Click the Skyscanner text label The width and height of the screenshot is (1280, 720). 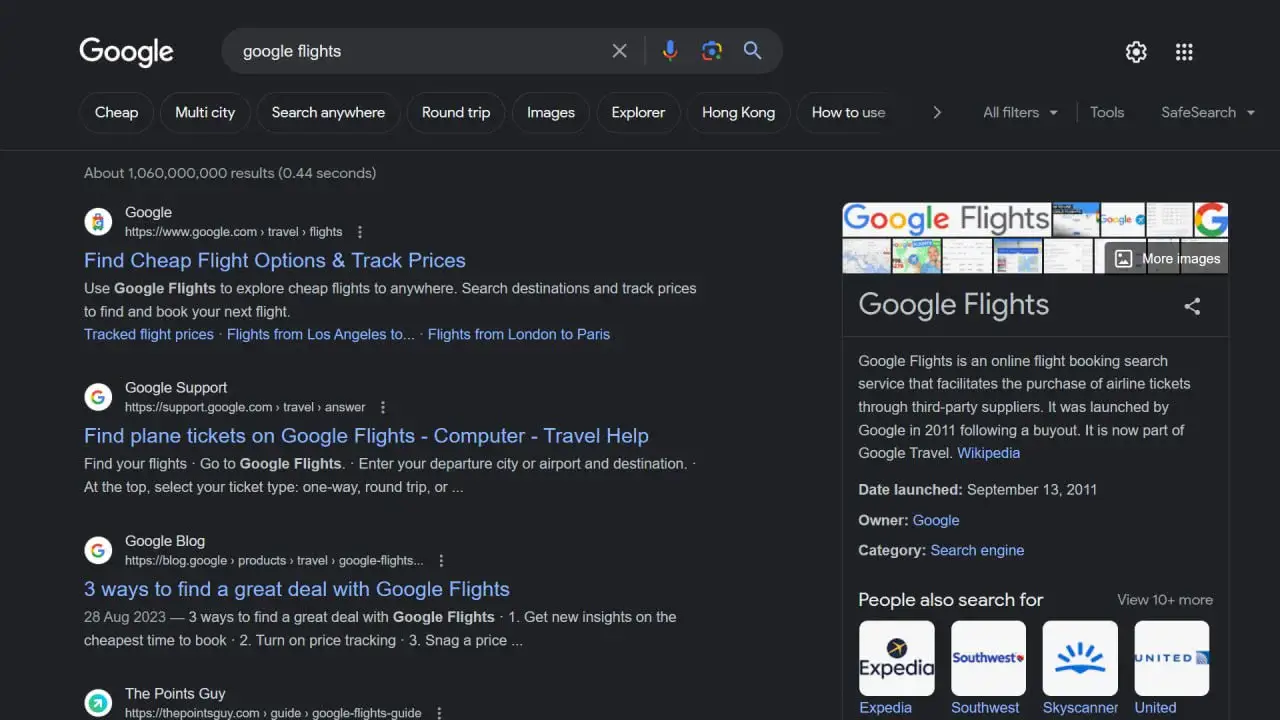(1081, 707)
